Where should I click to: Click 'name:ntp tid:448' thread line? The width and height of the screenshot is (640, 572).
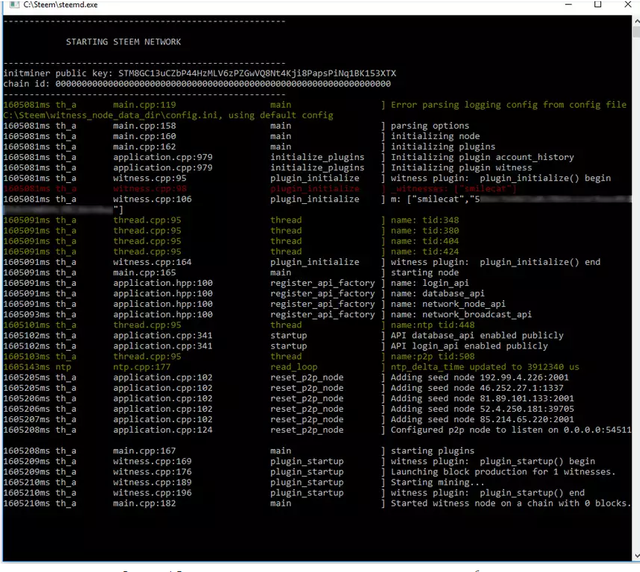coord(433,325)
